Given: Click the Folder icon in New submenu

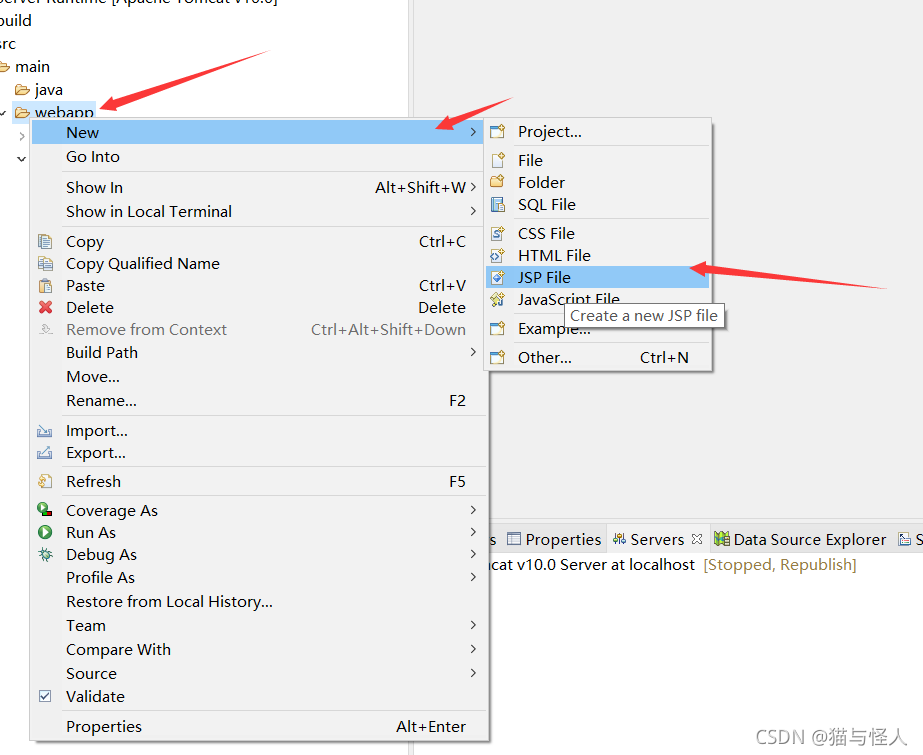Looking at the screenshot, I should 497,182.
